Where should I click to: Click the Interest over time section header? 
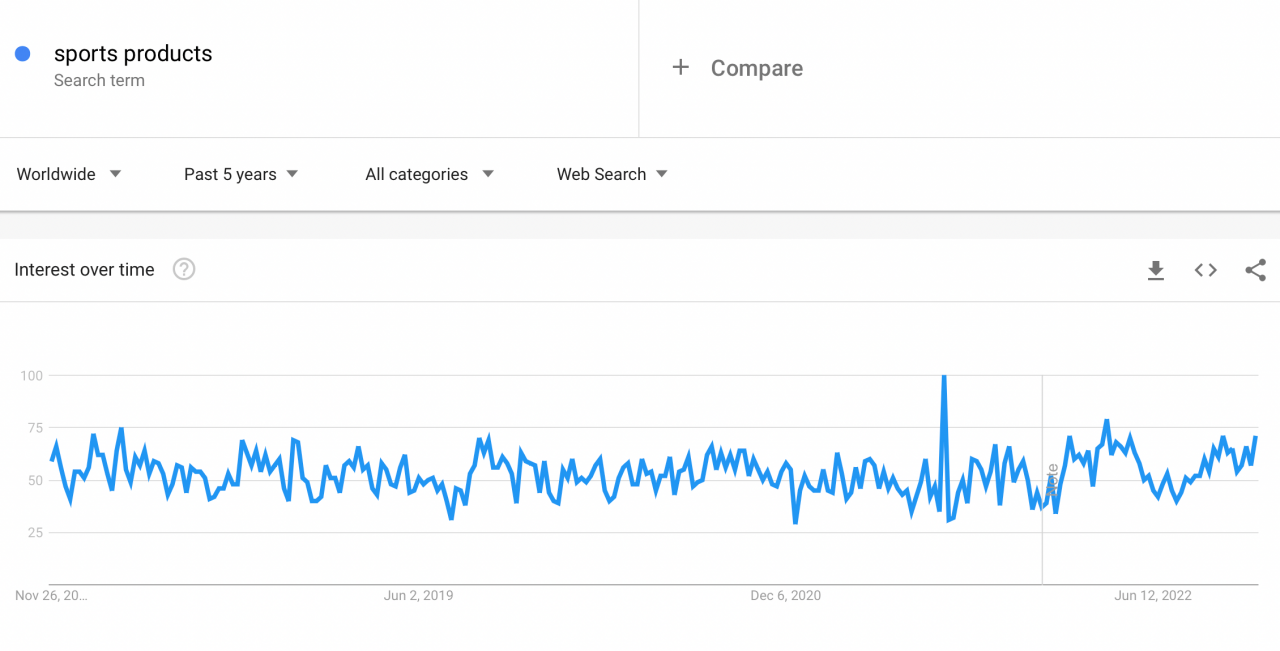pyautogui.click(x=84, y=269)
